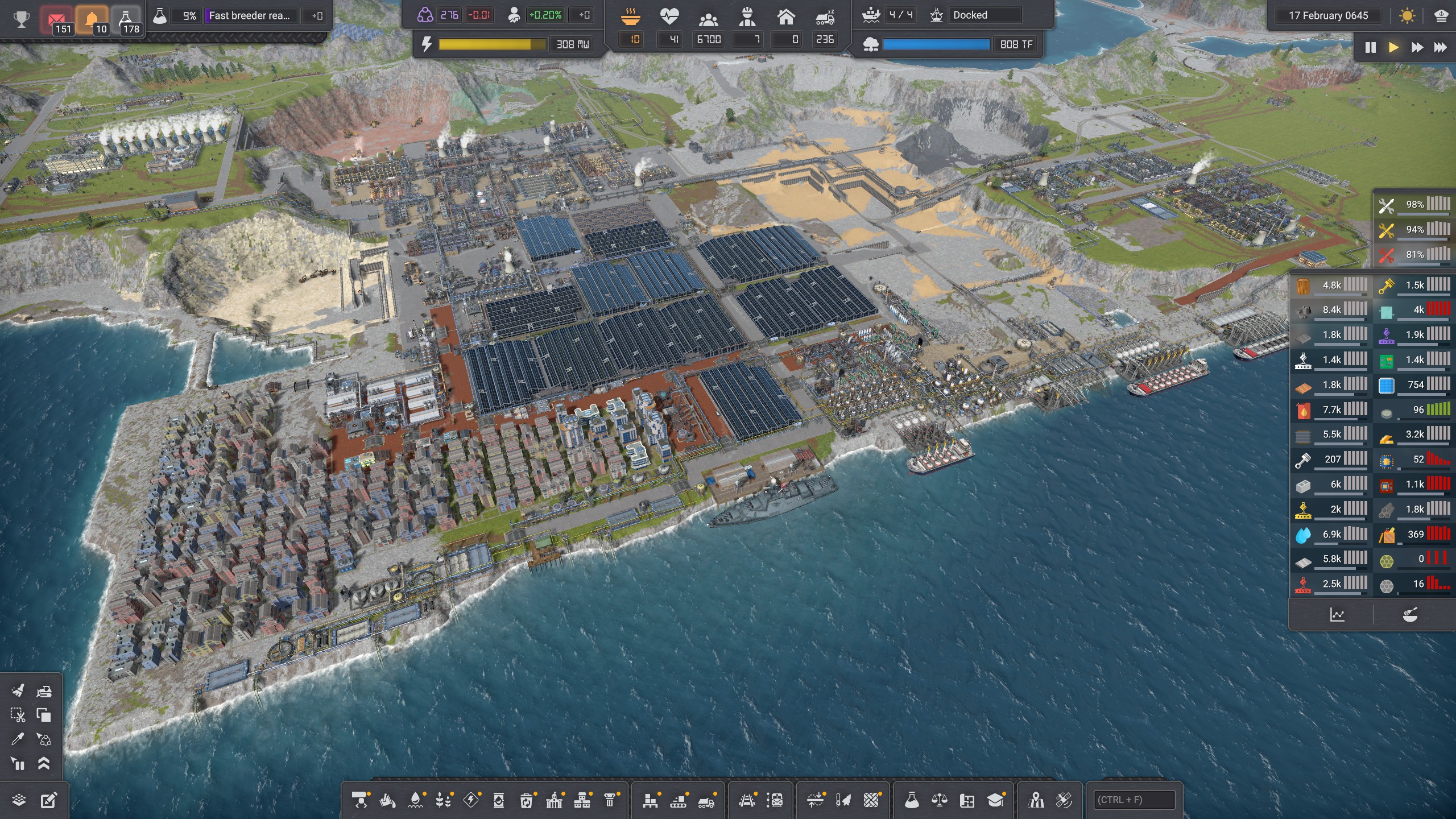Open the trade scales menu
The image size is (1456, 819).
939,800
